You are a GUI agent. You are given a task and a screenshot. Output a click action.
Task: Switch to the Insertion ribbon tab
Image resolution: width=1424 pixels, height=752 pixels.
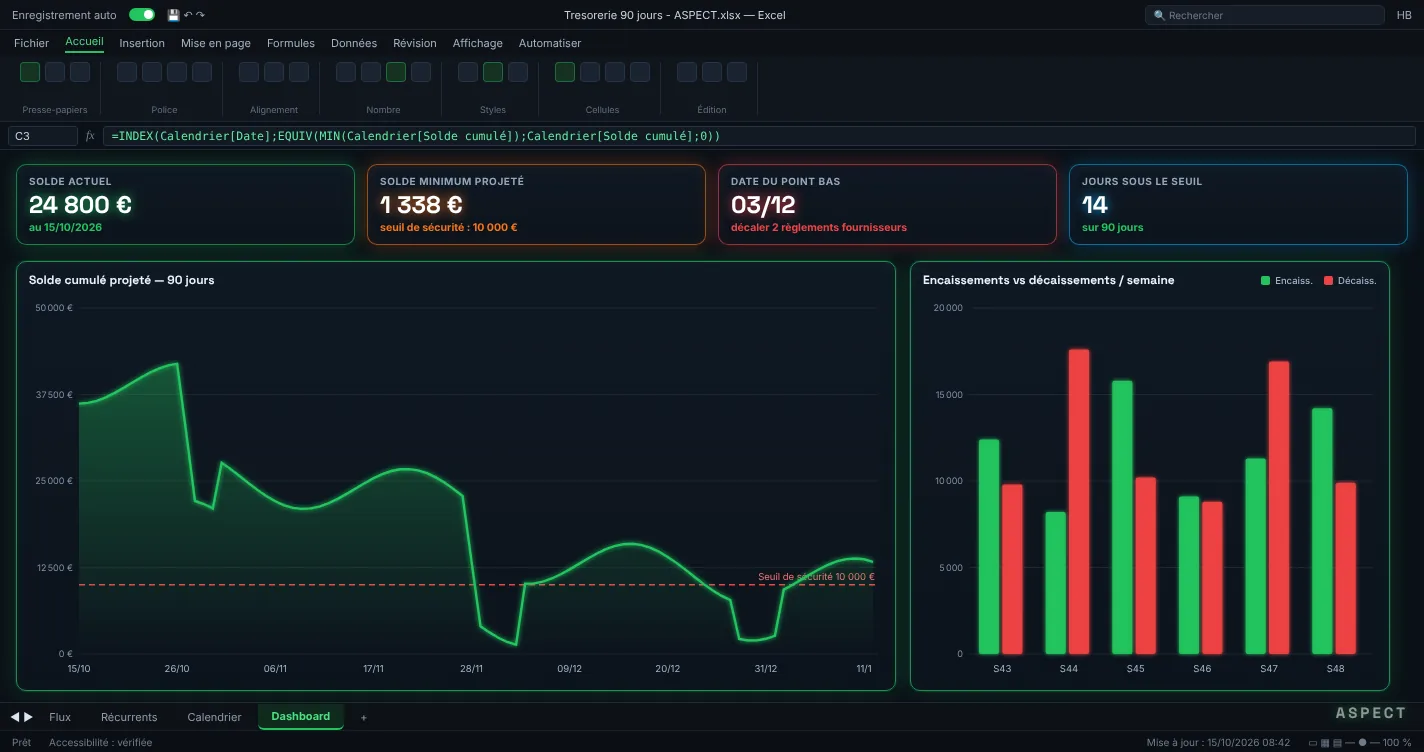[x=142, y=43]
